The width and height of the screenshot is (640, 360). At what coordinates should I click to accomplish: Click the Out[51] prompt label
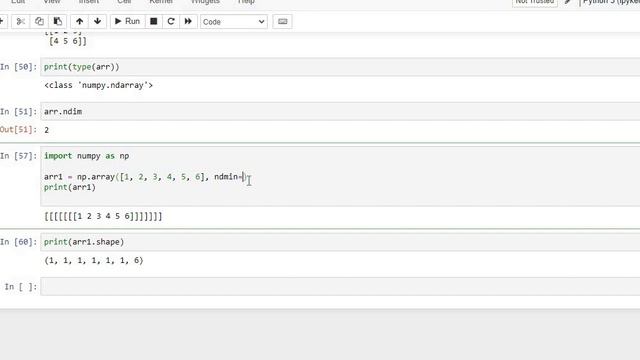[x=18, y=130]
